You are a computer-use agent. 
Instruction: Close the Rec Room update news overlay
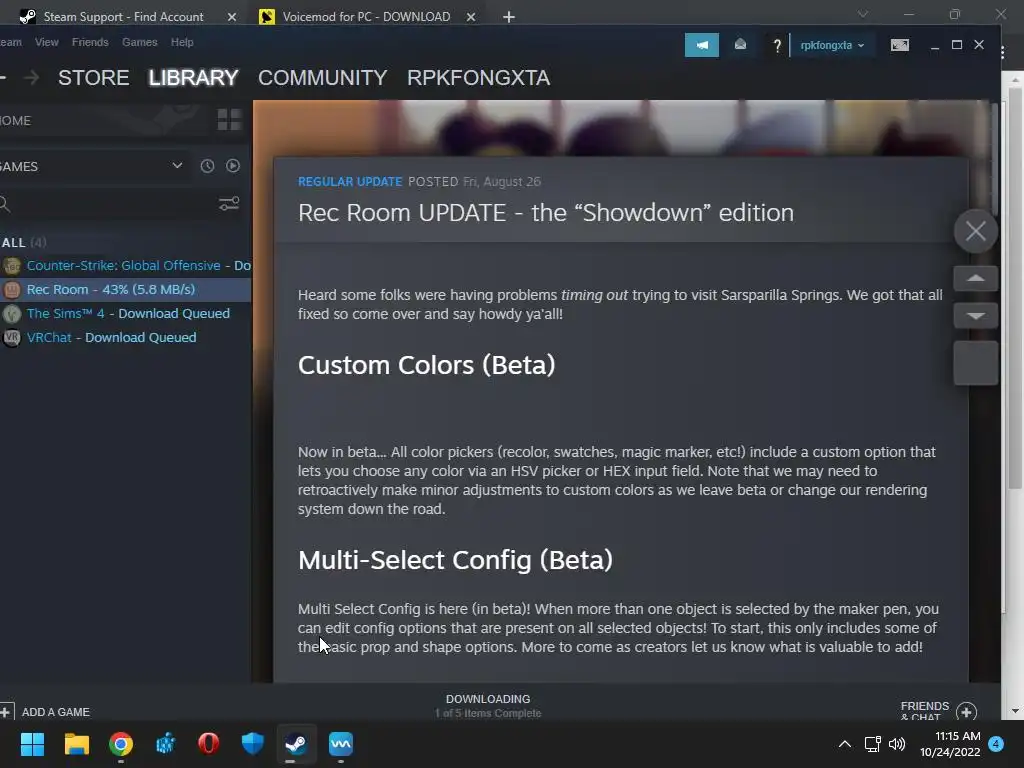coord(976,231)
